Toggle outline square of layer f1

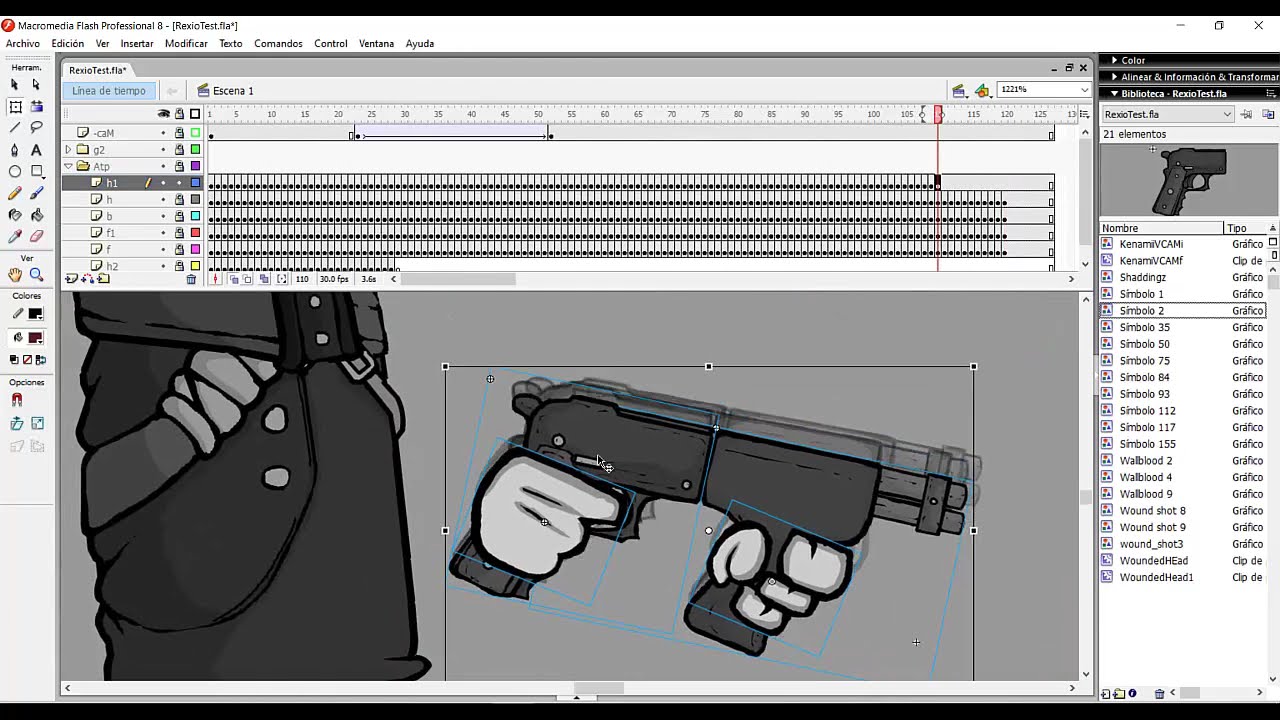click(x=195, y=233)
